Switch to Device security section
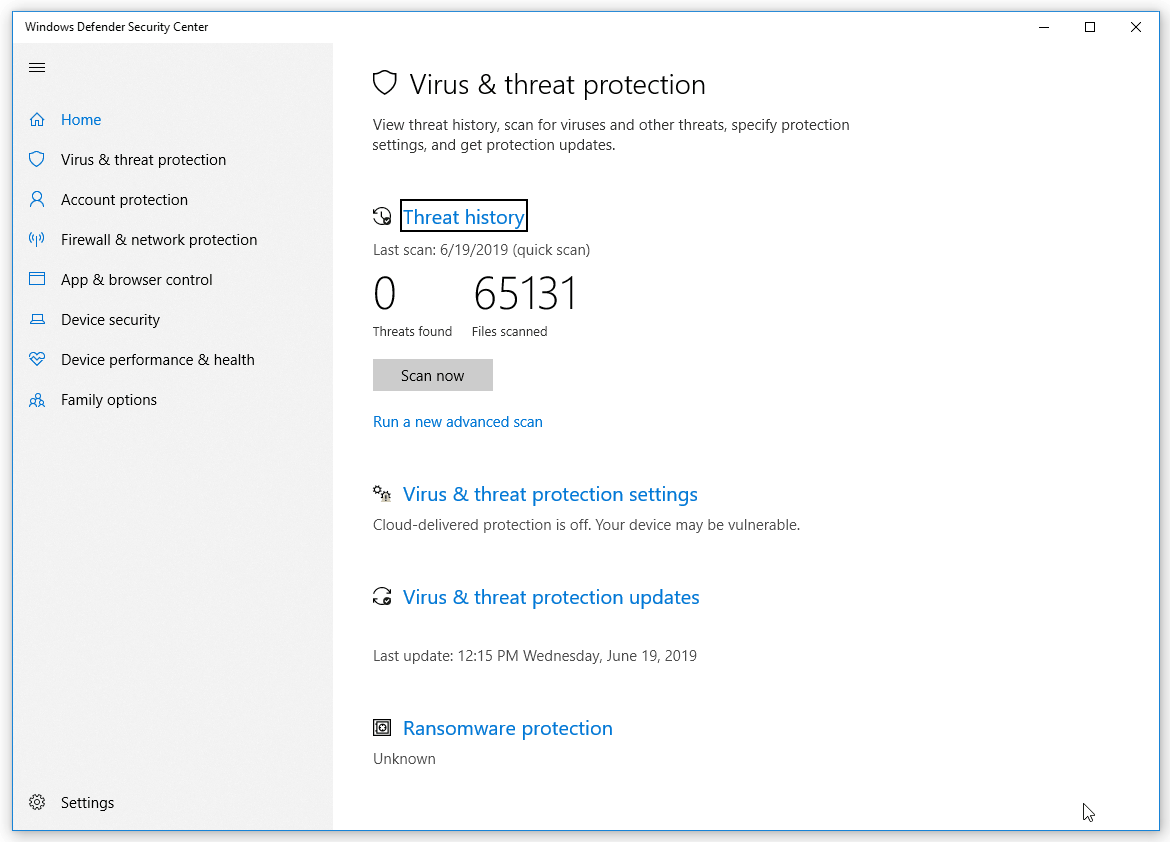1170x842 pixels. [110, 319]
